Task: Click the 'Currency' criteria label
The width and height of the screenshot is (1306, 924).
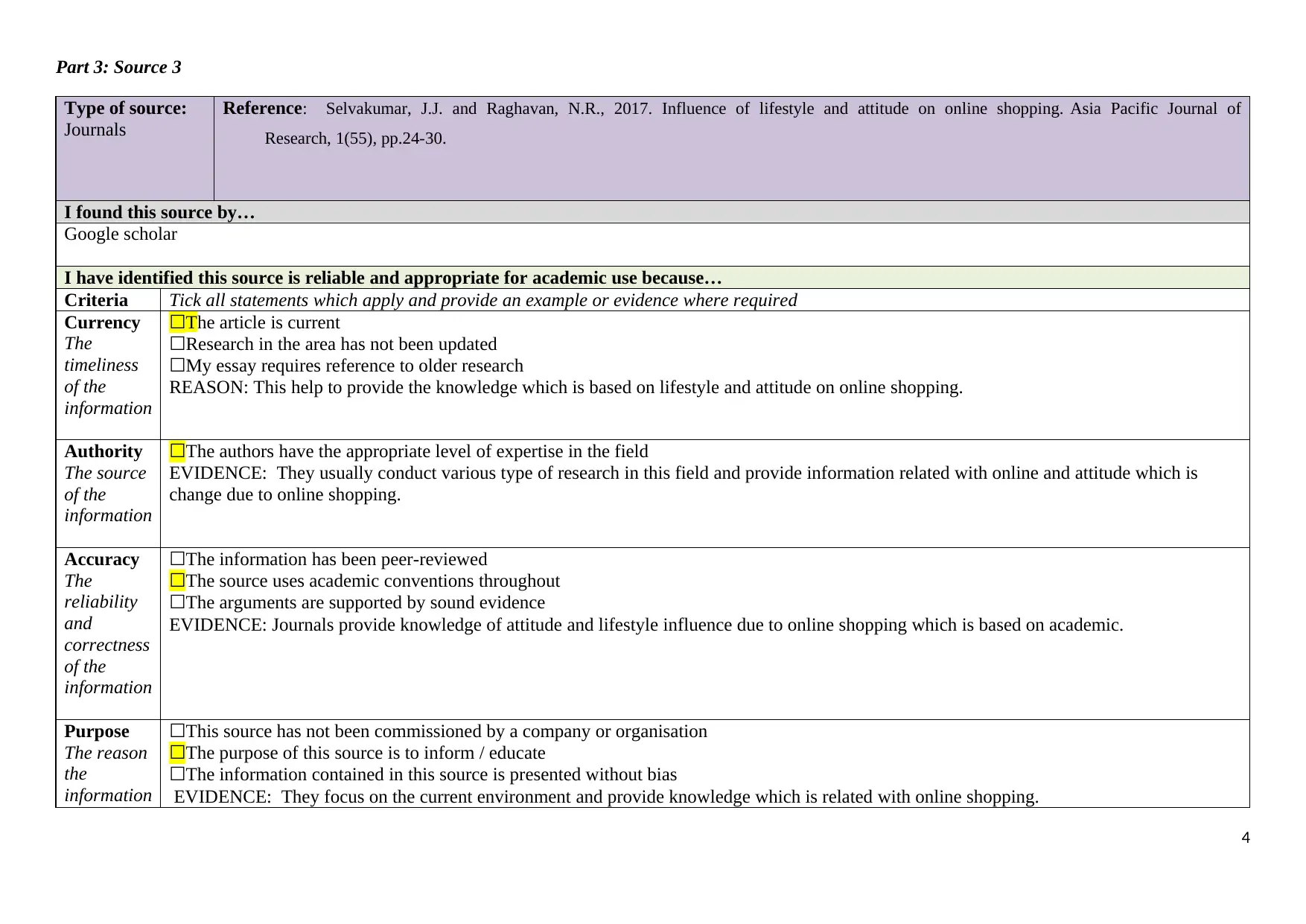Action: click(x=102, y=322)
